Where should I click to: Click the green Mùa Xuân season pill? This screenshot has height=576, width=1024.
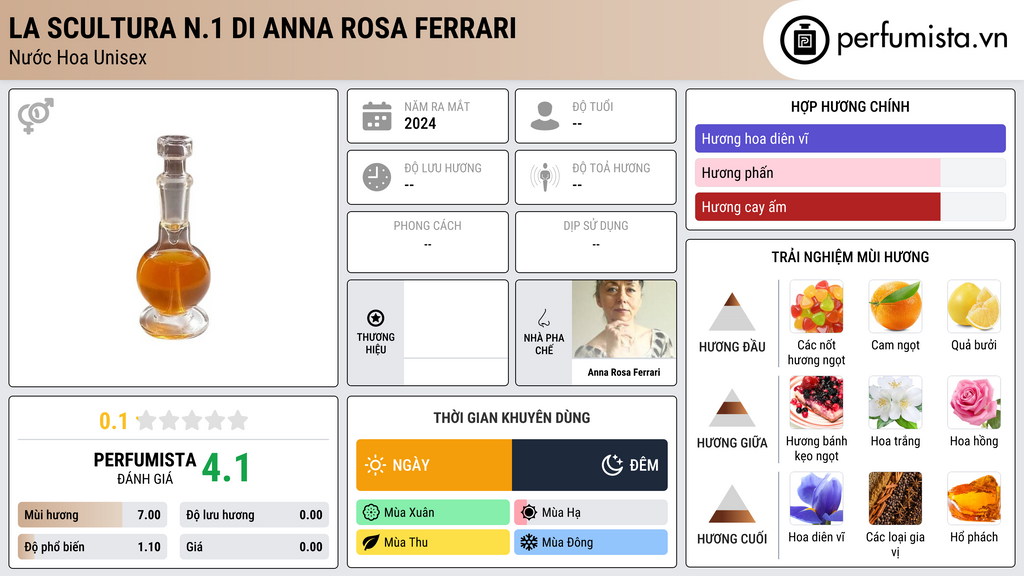433,513
